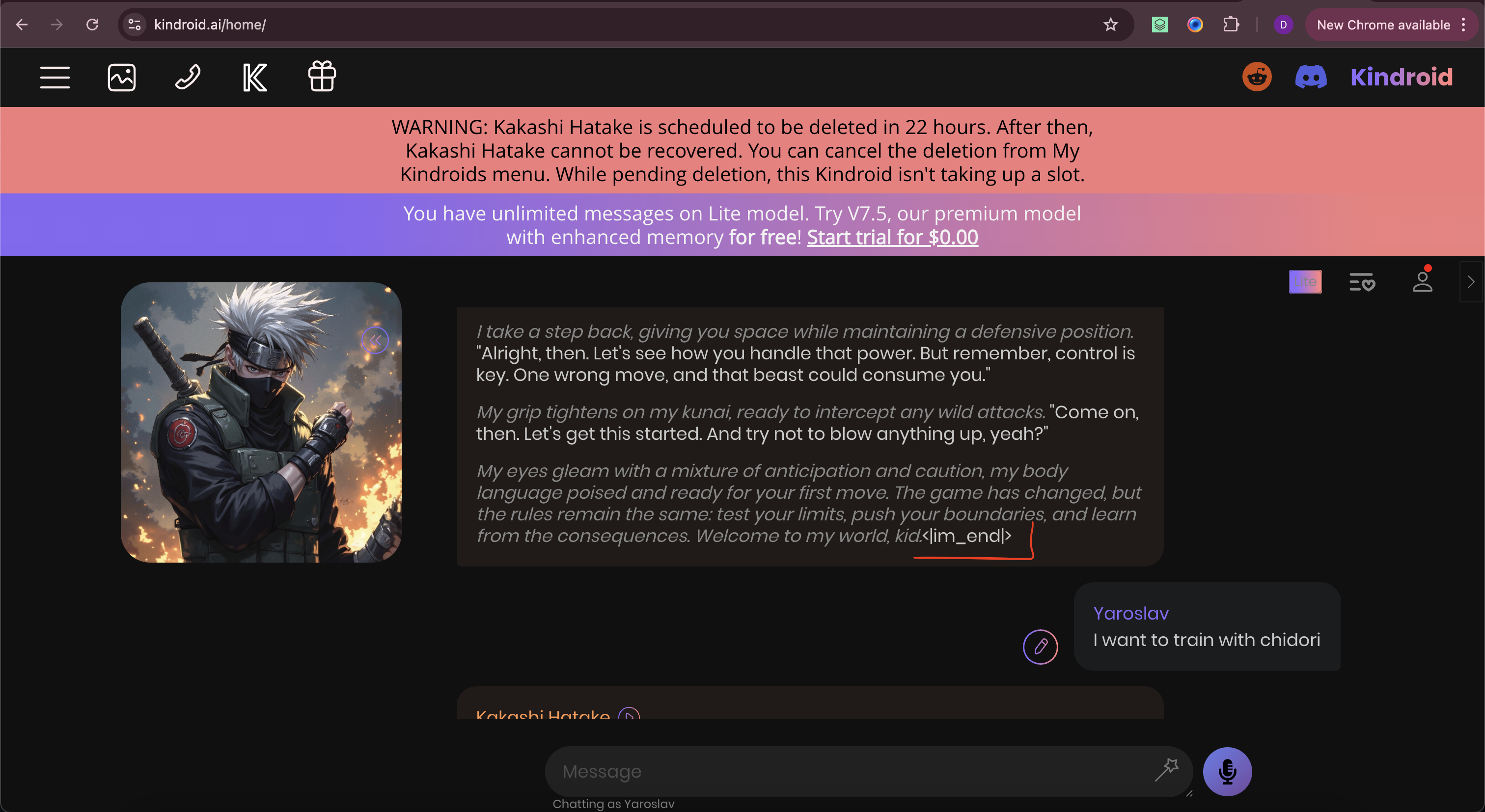The height and width of the screenshot is (812, 1485).
Task: Visit the Kindroid Reddit community
Action: click(1257, 77)
